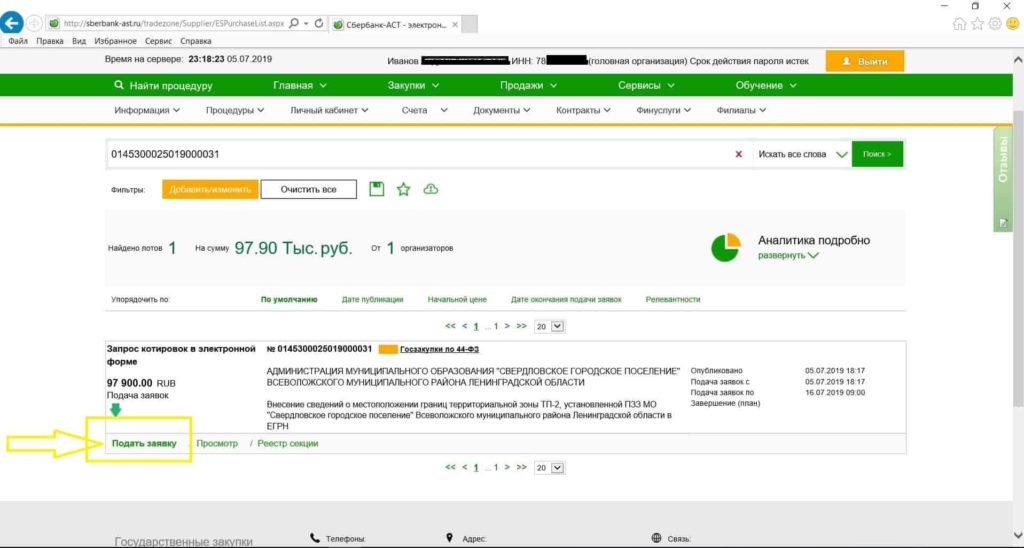Open Информация submenu
This screenshot has width=1024, height=548.
pyautogui.click(x=147, y=110)
